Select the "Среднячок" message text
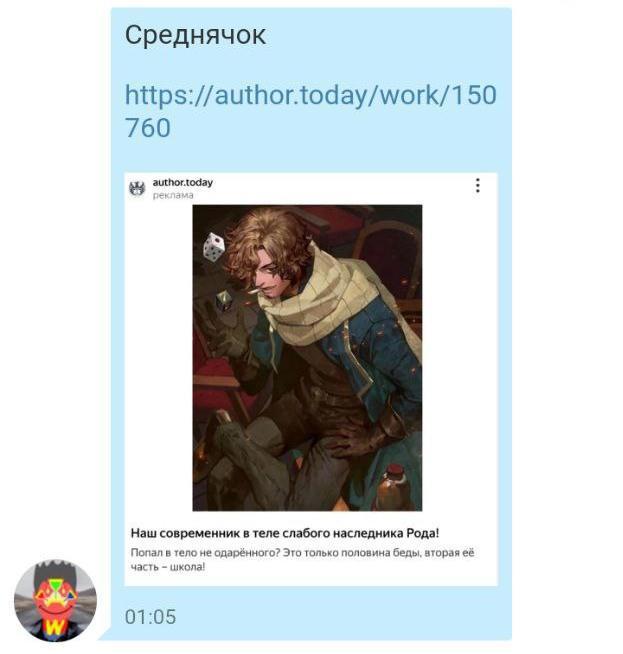The width and height of the screenshot is (623, 654). [x=195, y=35]
